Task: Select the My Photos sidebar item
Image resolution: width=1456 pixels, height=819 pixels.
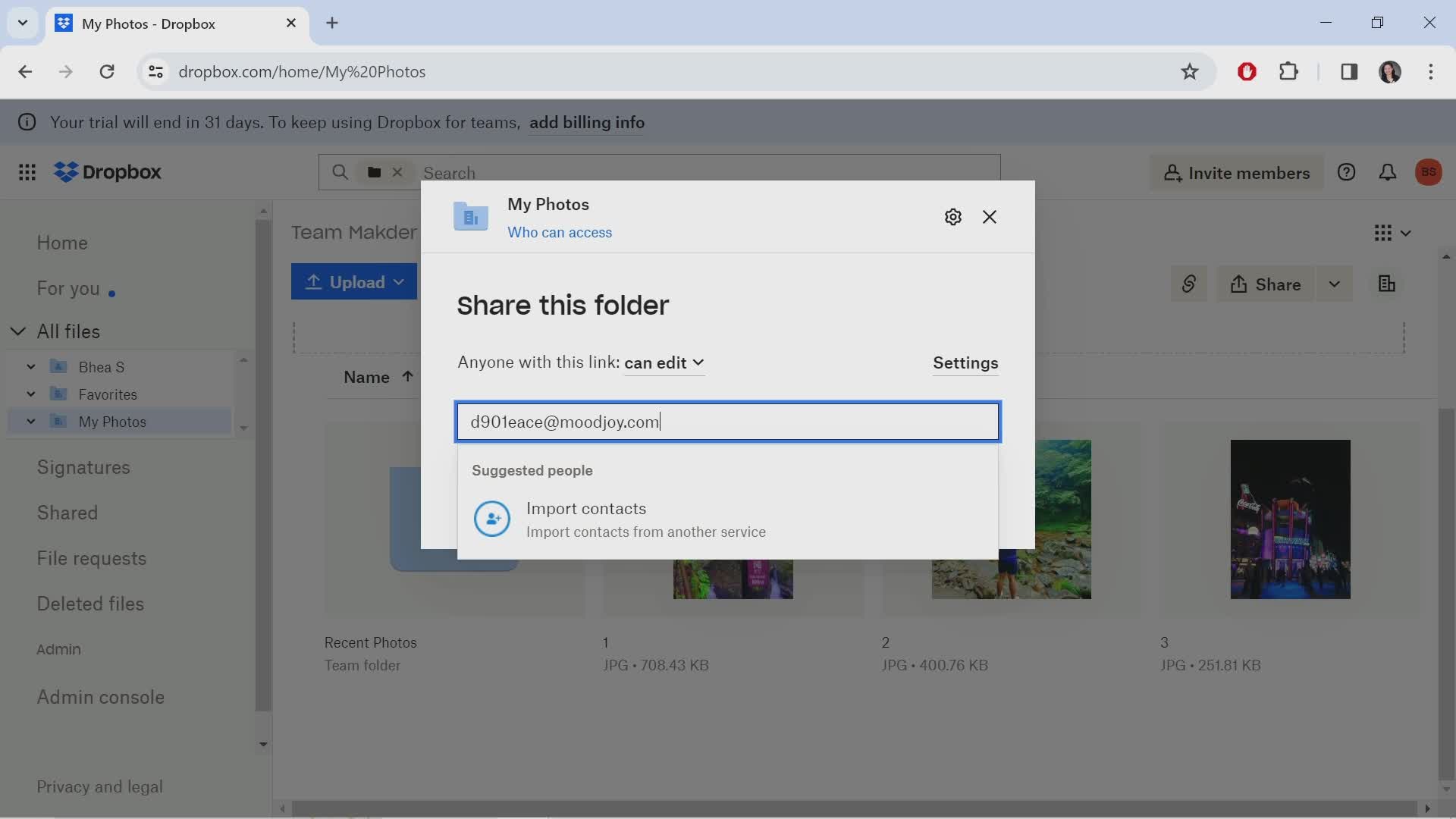Action: click(112, 421)
